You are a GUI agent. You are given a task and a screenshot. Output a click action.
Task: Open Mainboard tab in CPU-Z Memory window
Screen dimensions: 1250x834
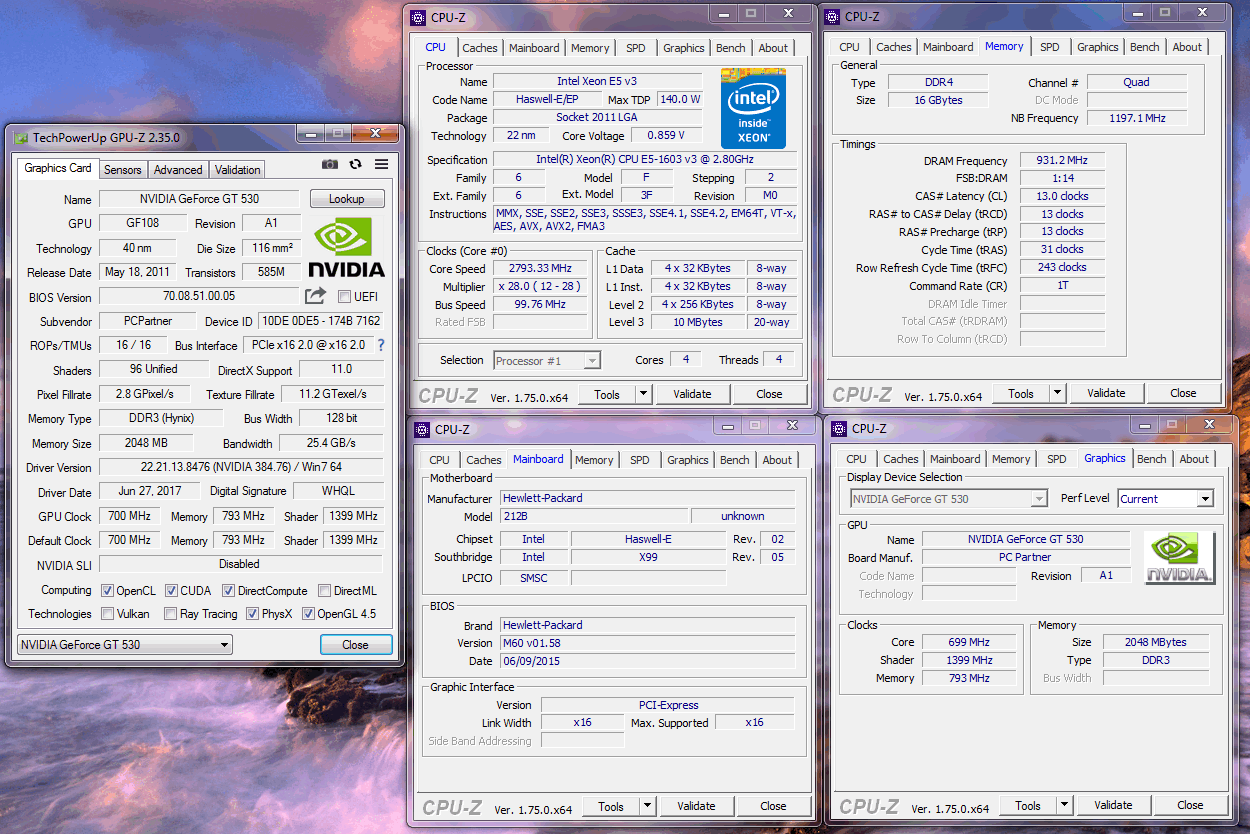coord(948,47)
